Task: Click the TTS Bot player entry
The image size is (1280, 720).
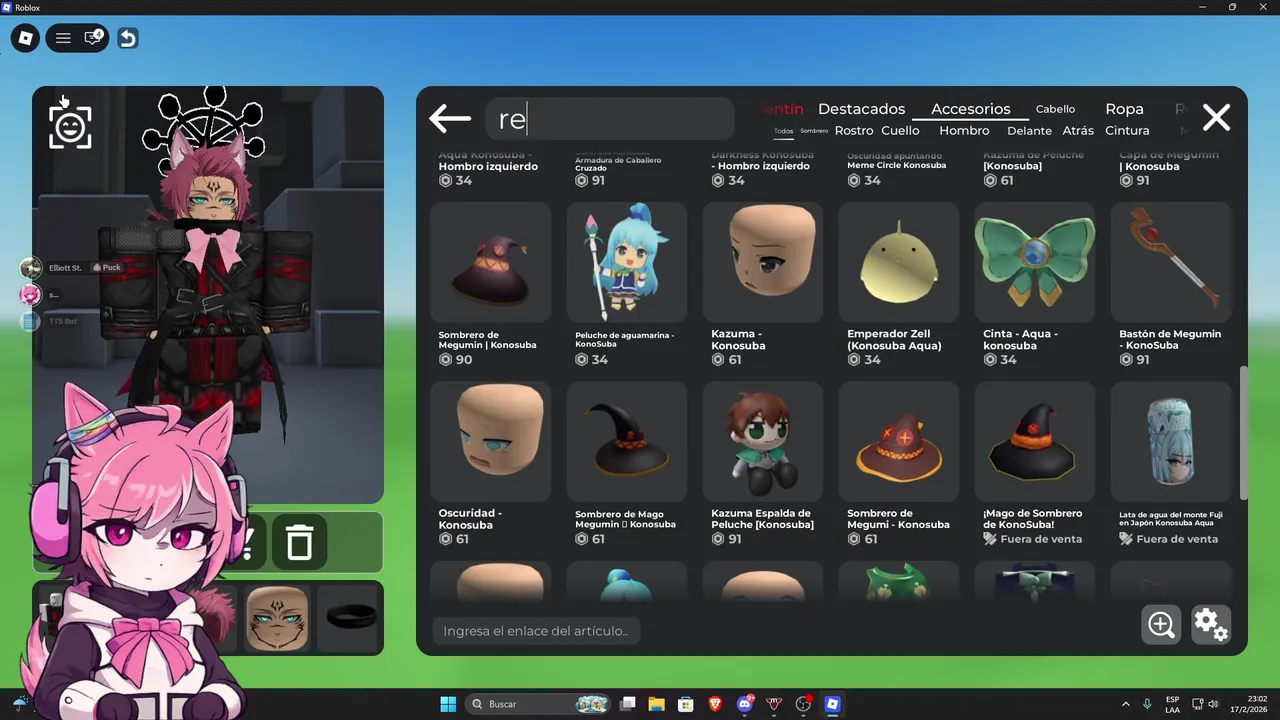Action: [50, 321]
